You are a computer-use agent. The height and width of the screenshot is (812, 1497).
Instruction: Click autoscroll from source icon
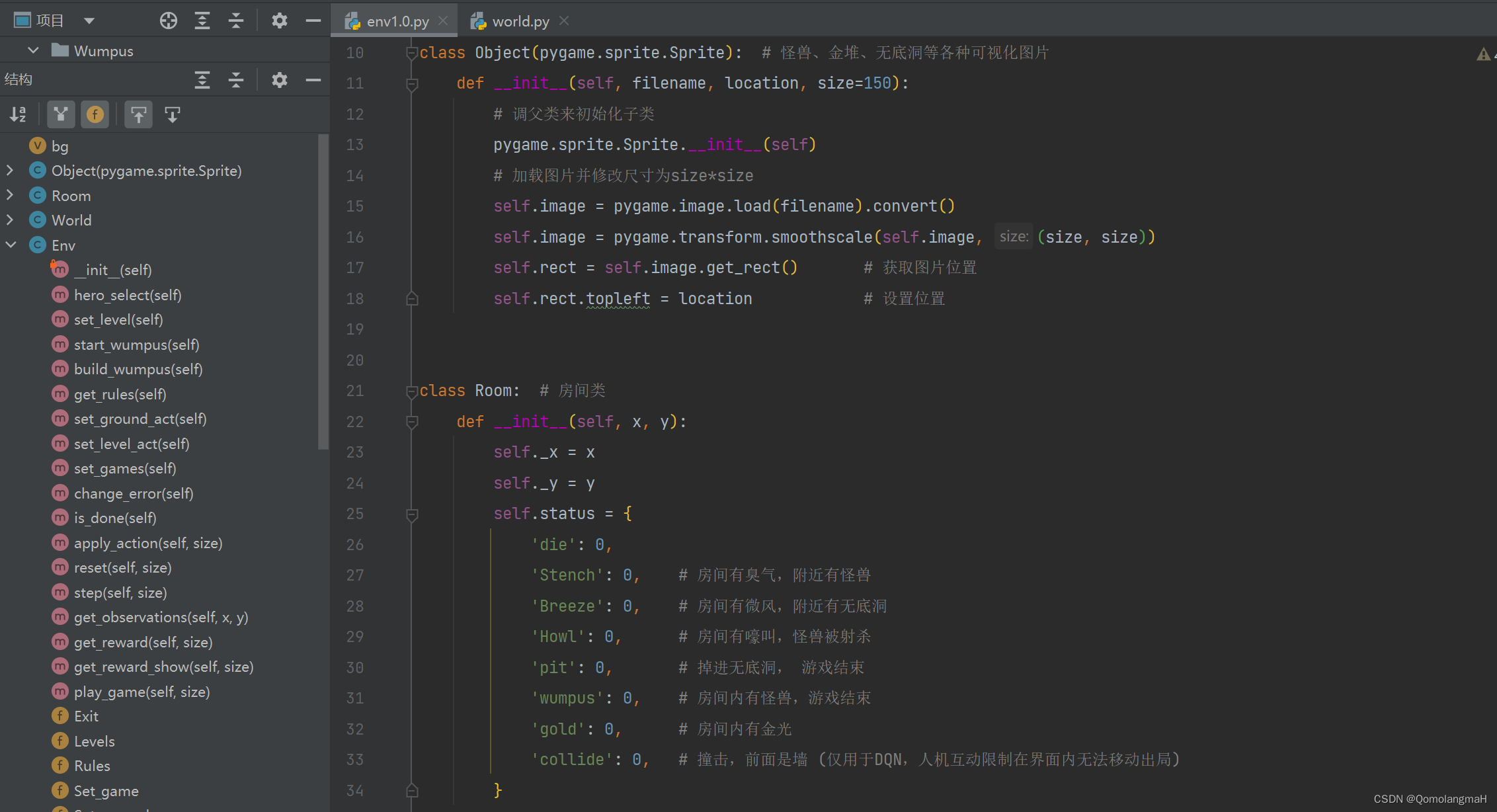[173, 114]
